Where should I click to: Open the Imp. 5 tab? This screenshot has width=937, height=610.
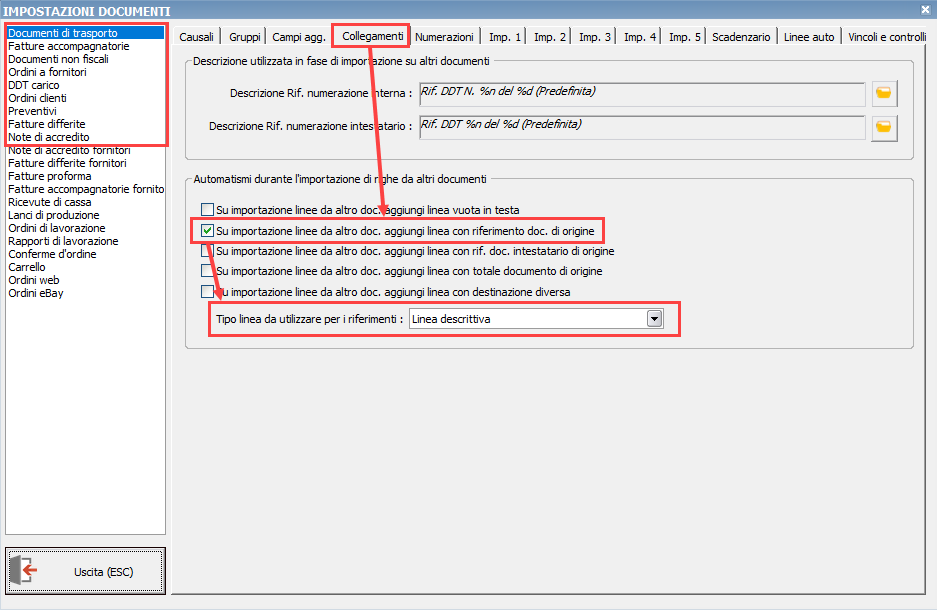tap(685, 37)
